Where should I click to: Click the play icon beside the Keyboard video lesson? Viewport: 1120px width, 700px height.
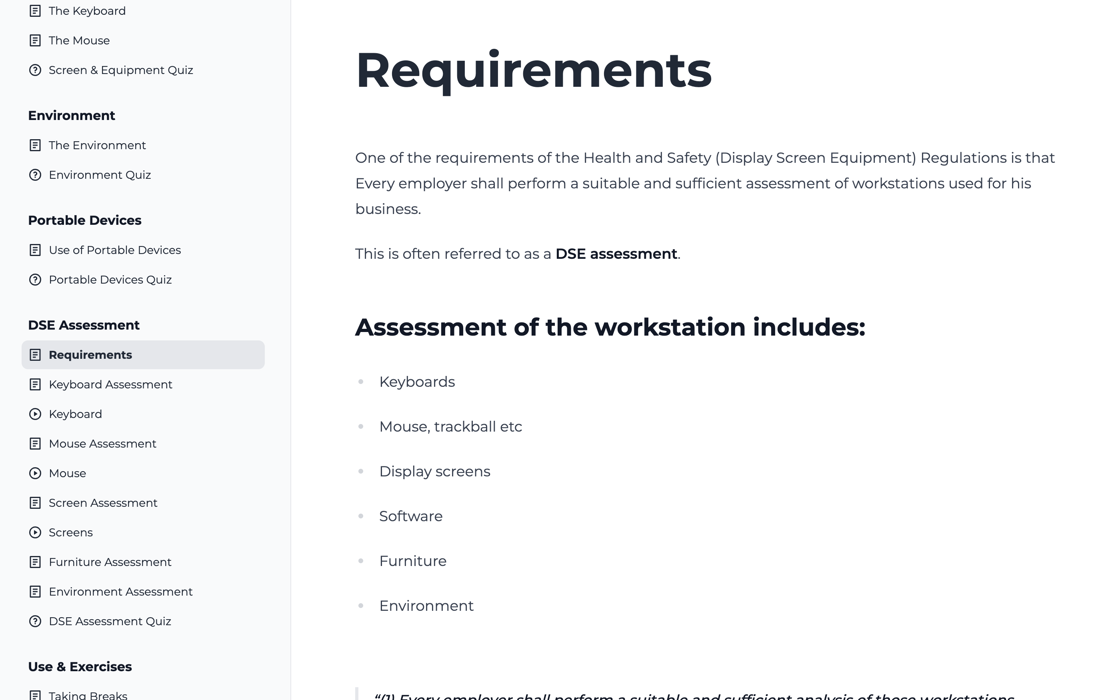34,413
